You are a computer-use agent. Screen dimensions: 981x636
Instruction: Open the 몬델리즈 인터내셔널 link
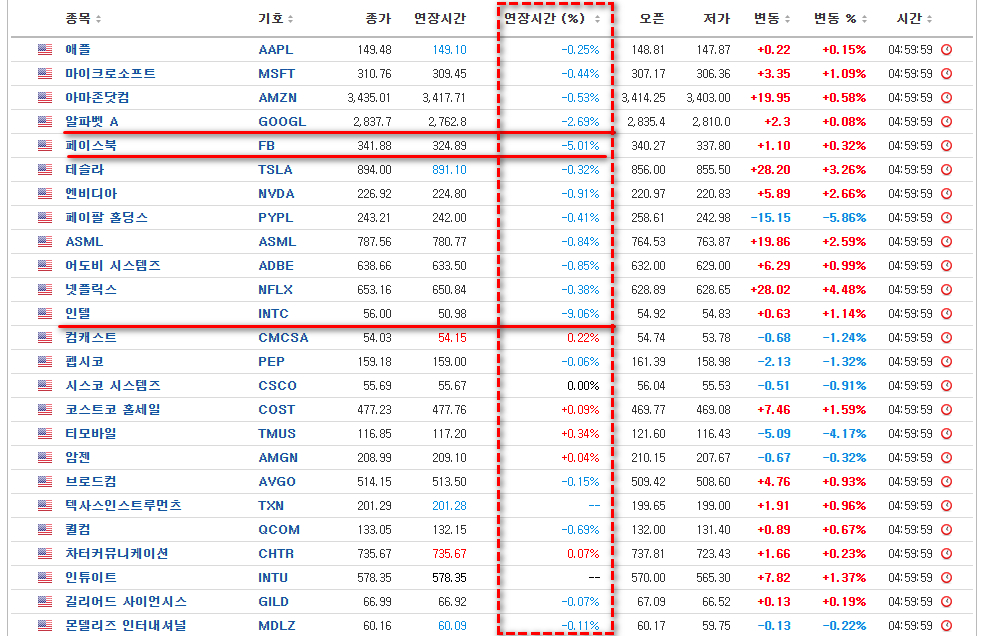tap(126, 625)
